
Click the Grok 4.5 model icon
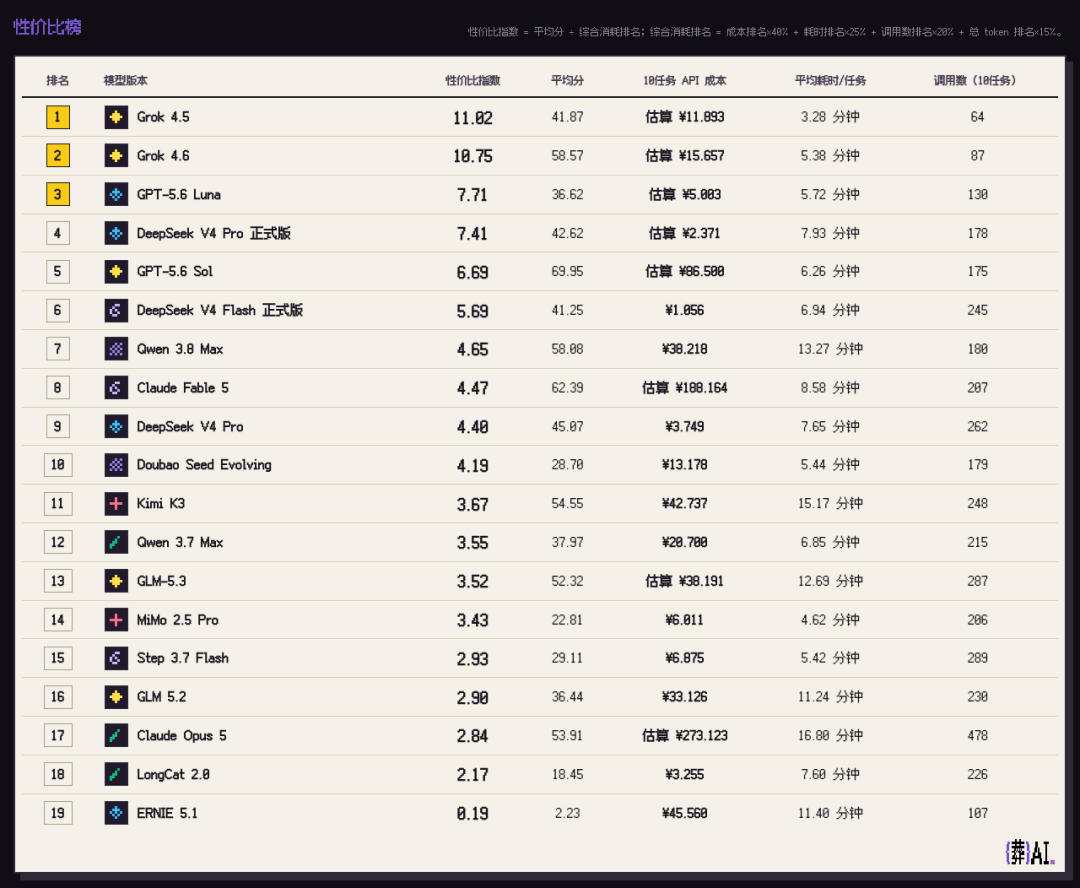pyautogui.click(x=116, y=117)
